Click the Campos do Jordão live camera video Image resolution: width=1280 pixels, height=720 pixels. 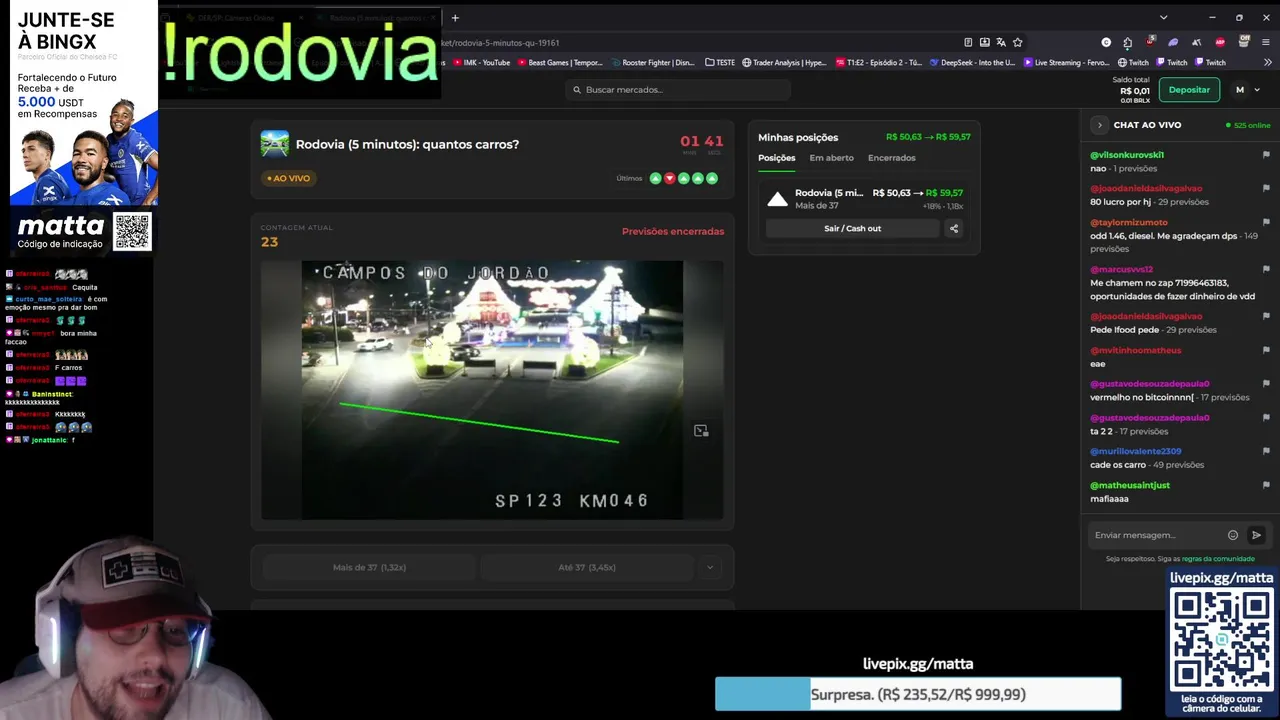(x=492, y=390)
